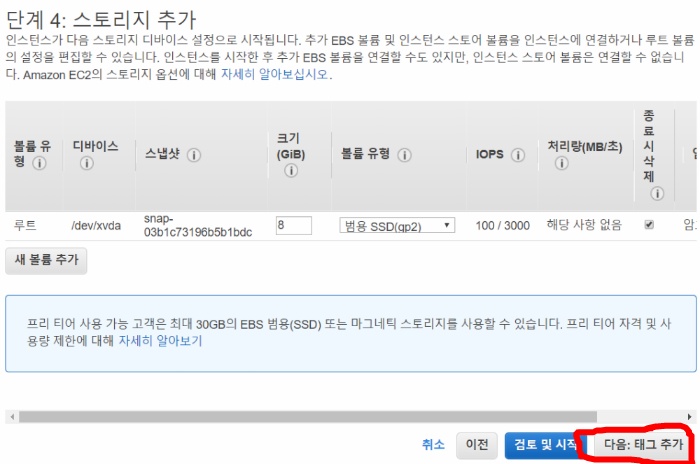The width and height of the screenshot is (700, 464).
Task: Select the snapshot ID snap-03b1c73196b5b1bdc text
Action: click(198, 226)
